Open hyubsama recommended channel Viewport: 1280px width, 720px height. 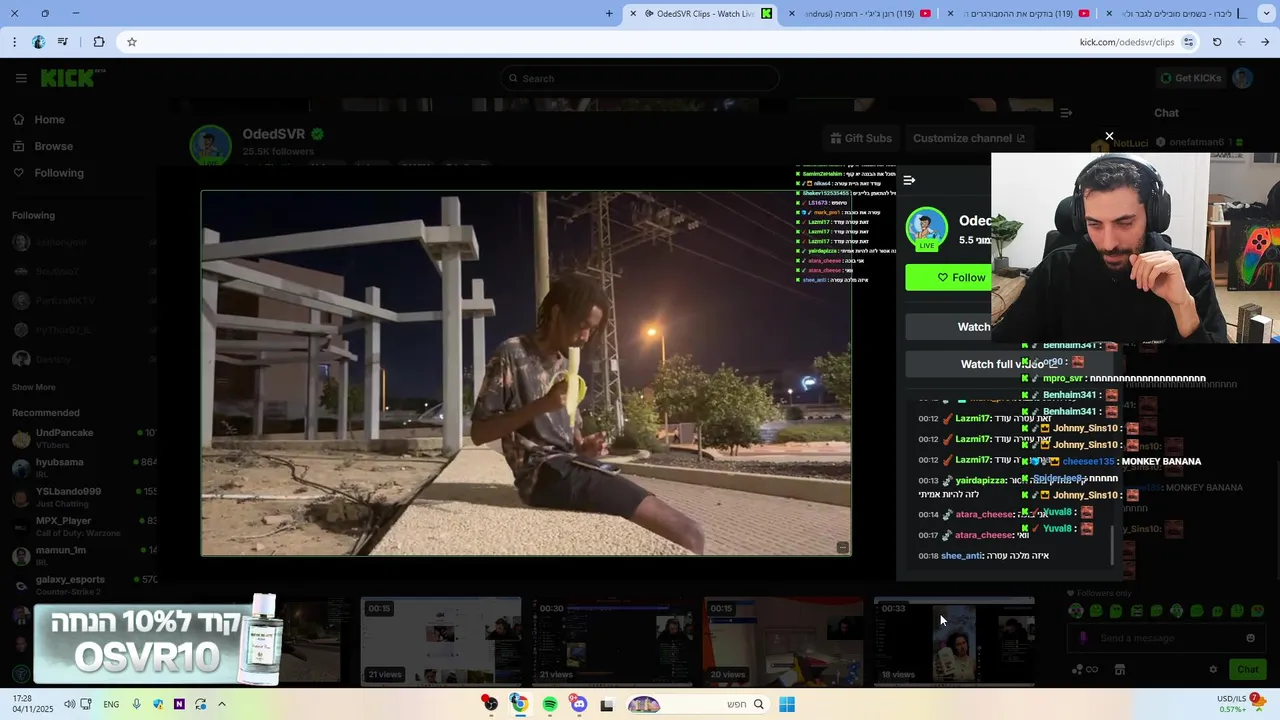[x=84, y=467]
